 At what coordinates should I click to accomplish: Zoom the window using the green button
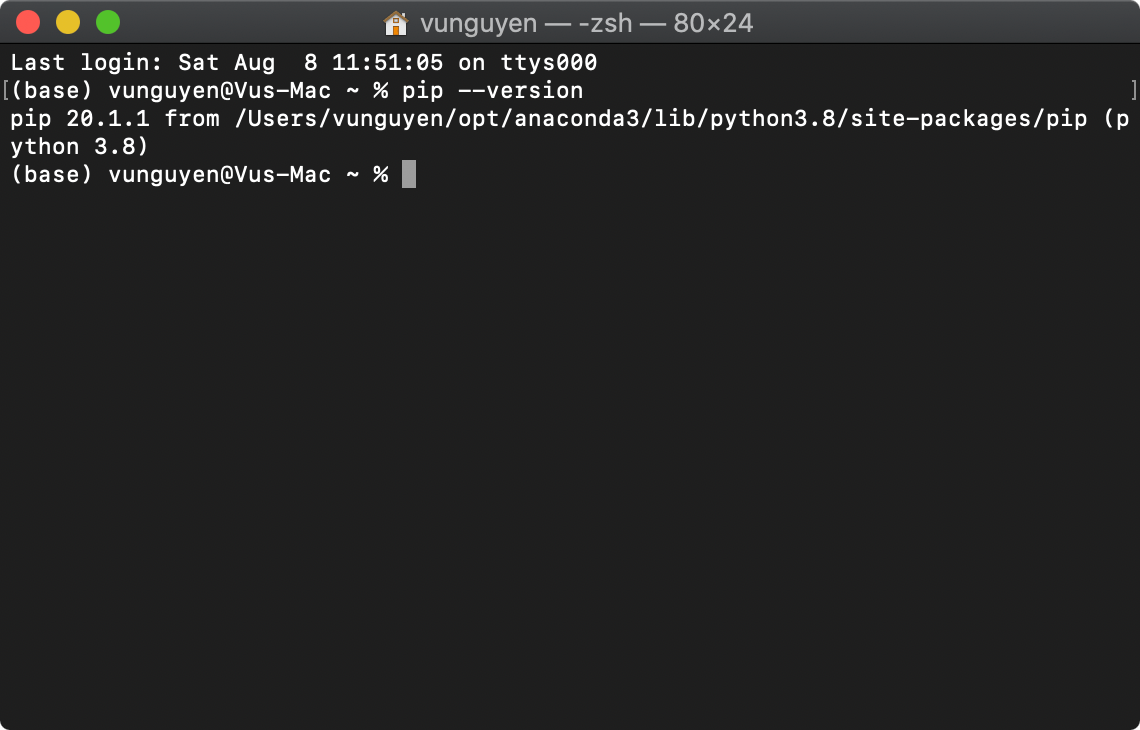click(108, 23)
